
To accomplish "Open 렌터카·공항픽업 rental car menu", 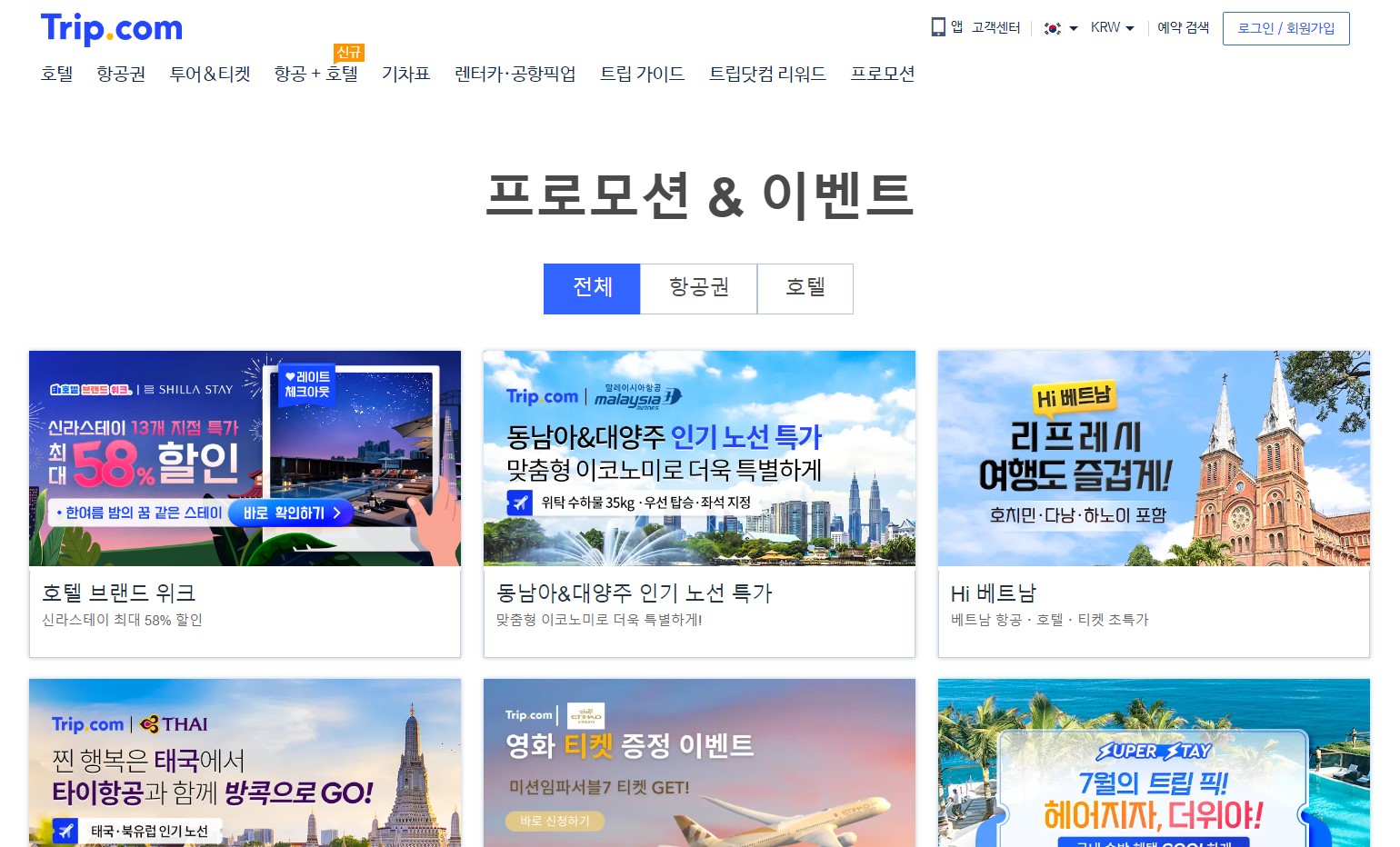I will coord(515,75).
